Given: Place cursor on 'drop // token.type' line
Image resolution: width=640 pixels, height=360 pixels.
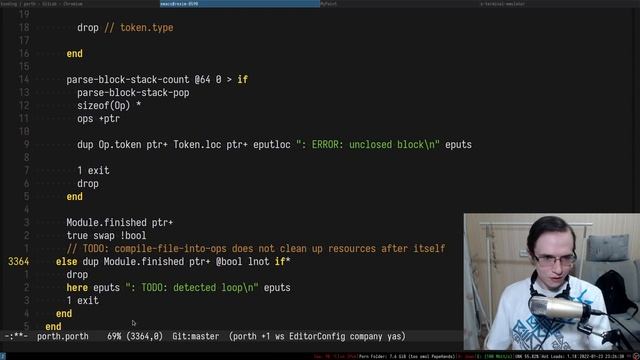Looking at the screenshot, I should 125,28.
